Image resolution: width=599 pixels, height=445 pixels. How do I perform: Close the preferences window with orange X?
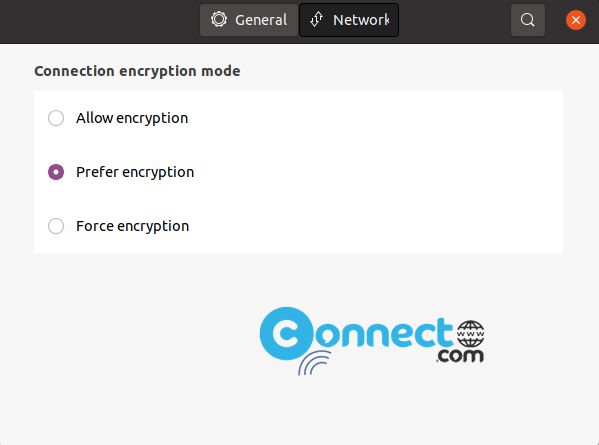click(576, 20)
